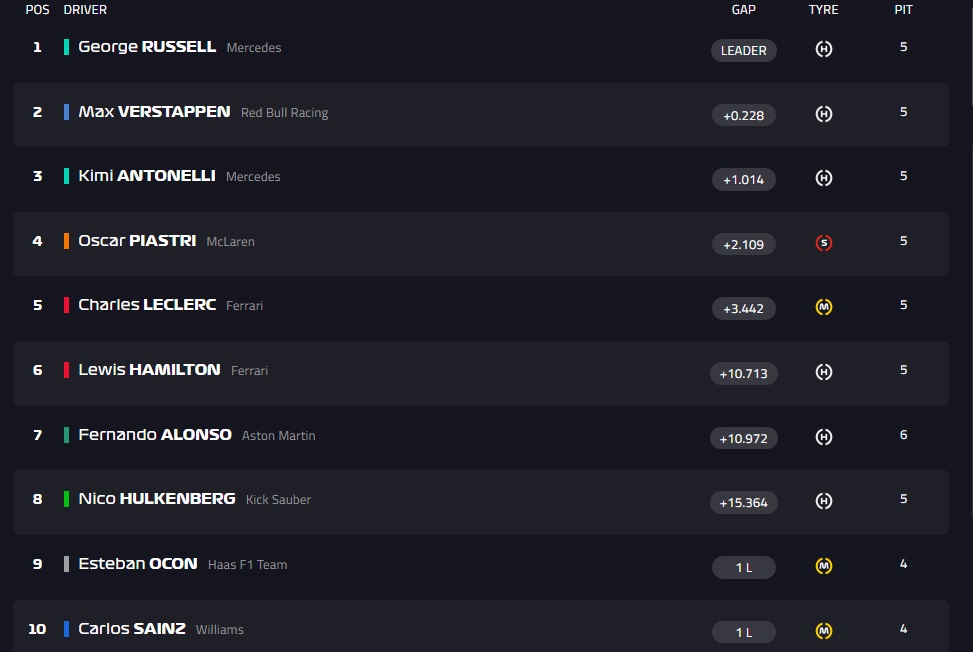Select the TYRE column header
This screenshot has width=973, height=652.
[x=823, y=9]
